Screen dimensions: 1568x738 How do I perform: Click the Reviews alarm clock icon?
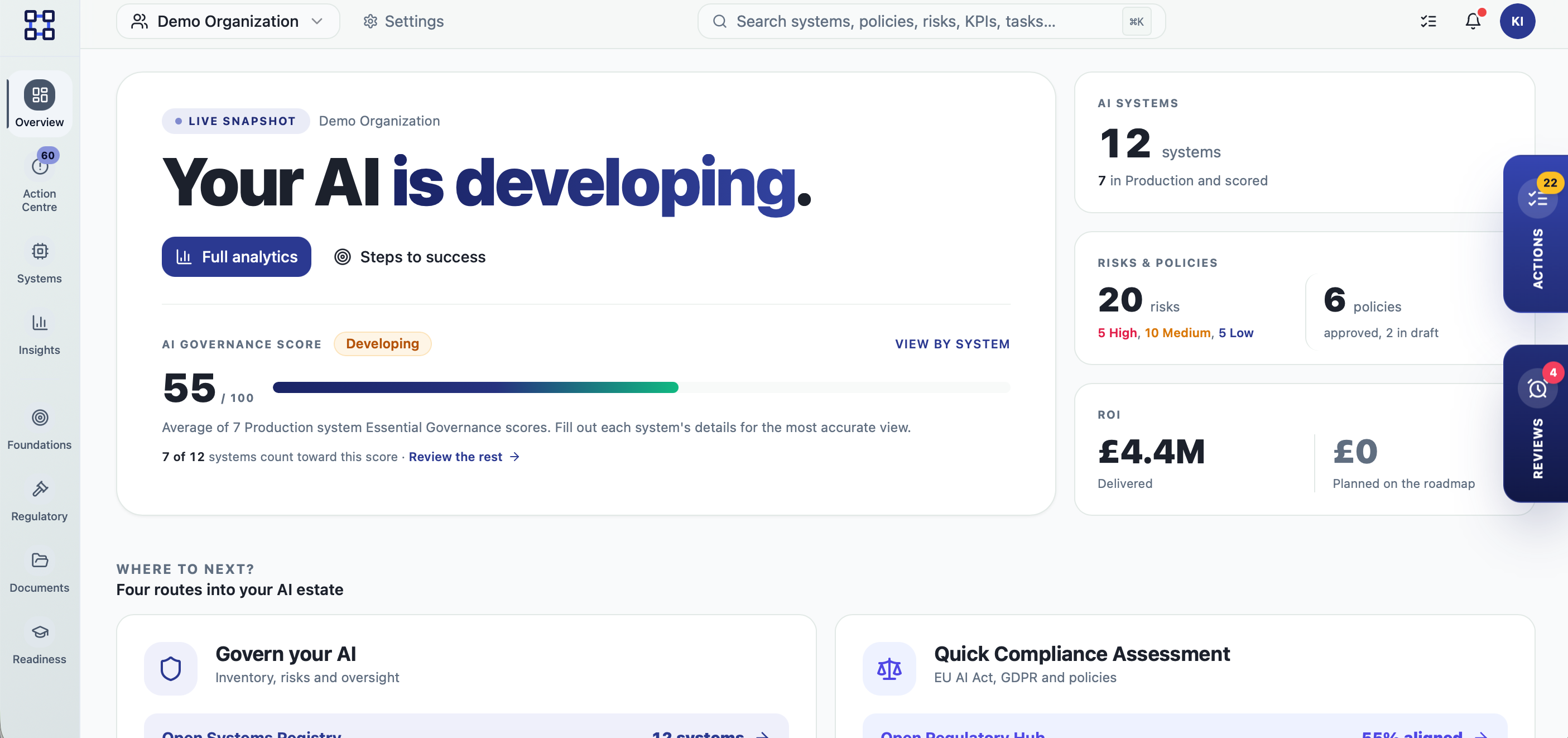pyautogui.click(x=1537, y=389)
